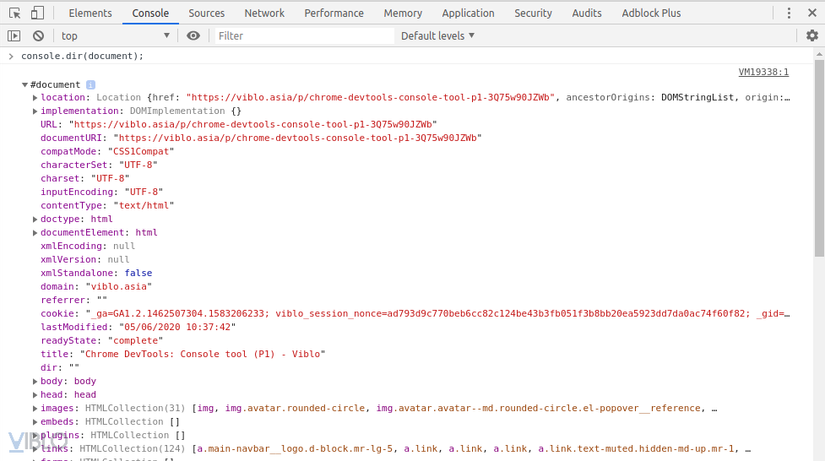Expand the head property
Image resolution: width=825 pixels, height=461 pixels.
point(35,395)
